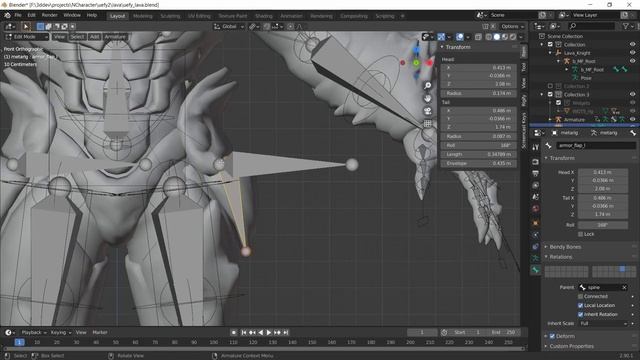This screenshot has width=640, height=360.
Task: Switch to the Sculpting workspace tab
Action: tap(170, 16)
